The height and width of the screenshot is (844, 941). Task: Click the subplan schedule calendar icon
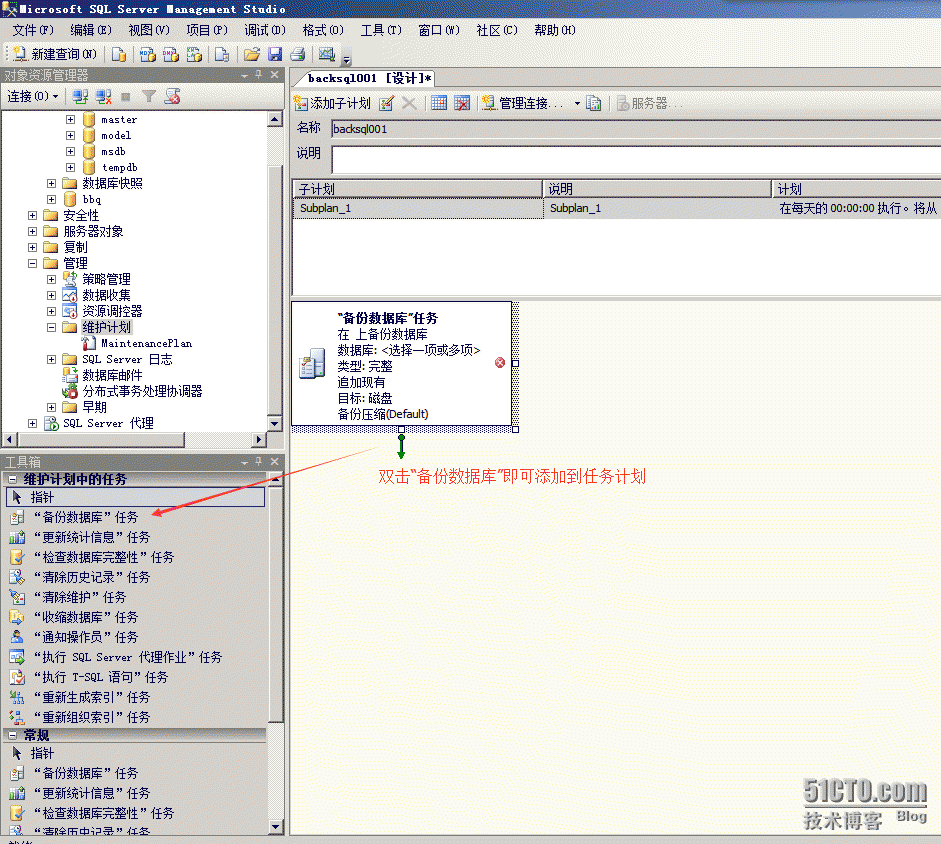click(439, 103)
